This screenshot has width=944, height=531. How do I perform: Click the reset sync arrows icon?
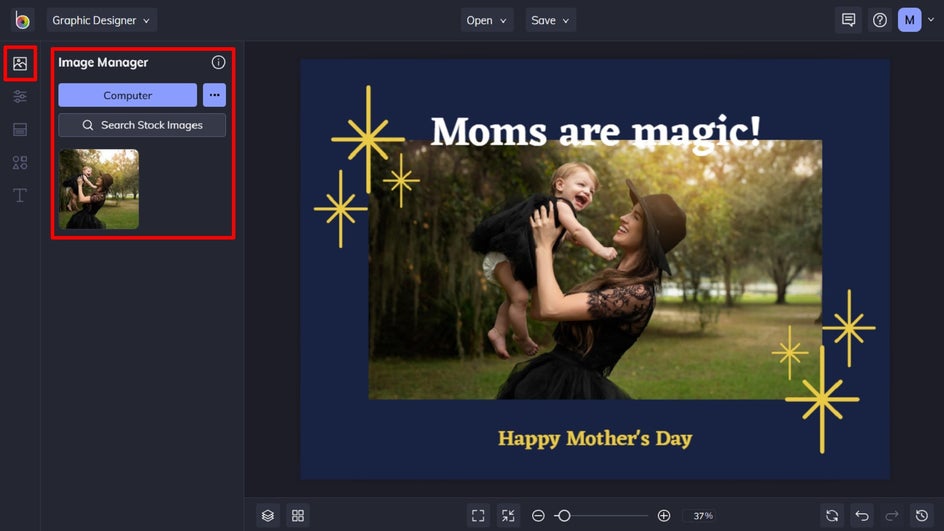832,515
